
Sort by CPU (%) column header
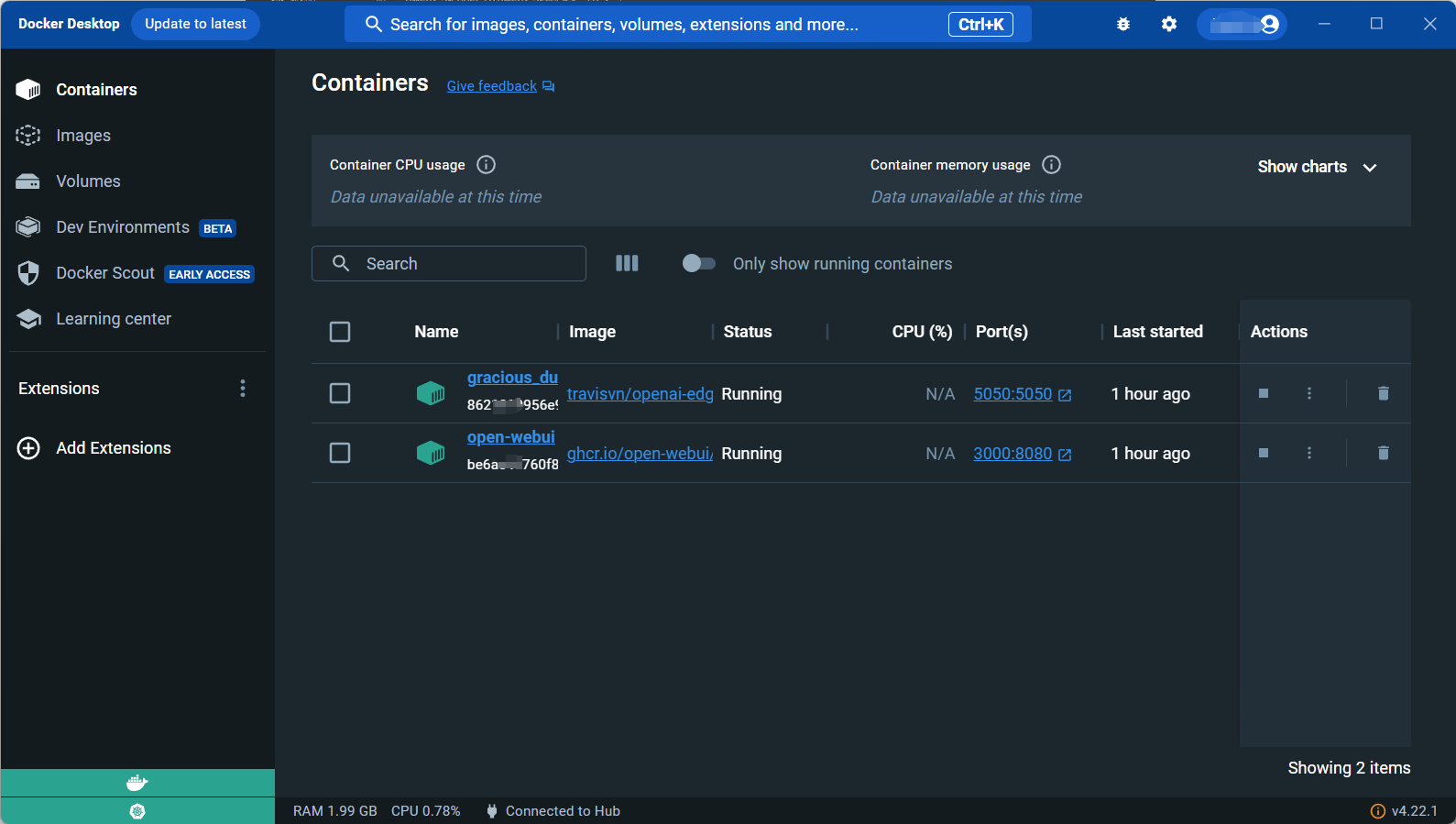click(x=922, y=332)
